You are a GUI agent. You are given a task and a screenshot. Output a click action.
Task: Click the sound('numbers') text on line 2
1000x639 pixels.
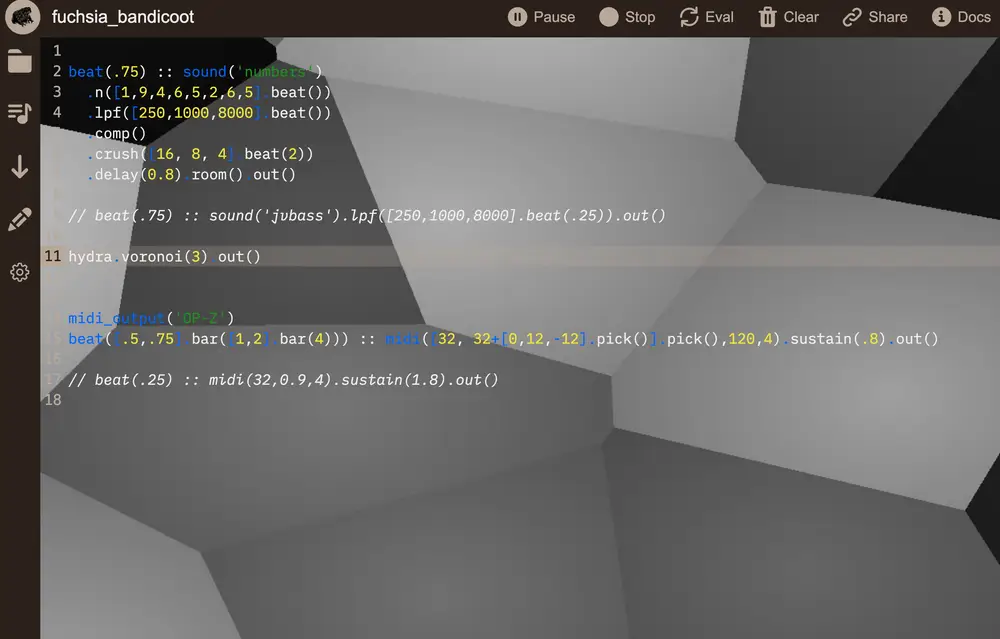tap(252, 72)
